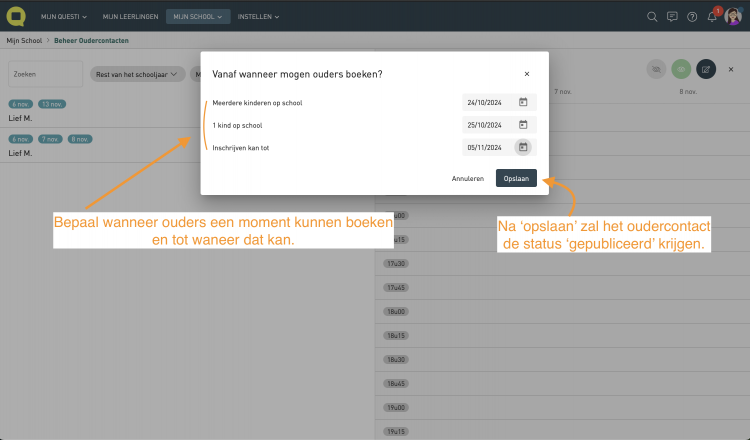Open calendar picker for Inschrijven kan tot
This screenshot has height=440, width=750.
tap(523, 147)
